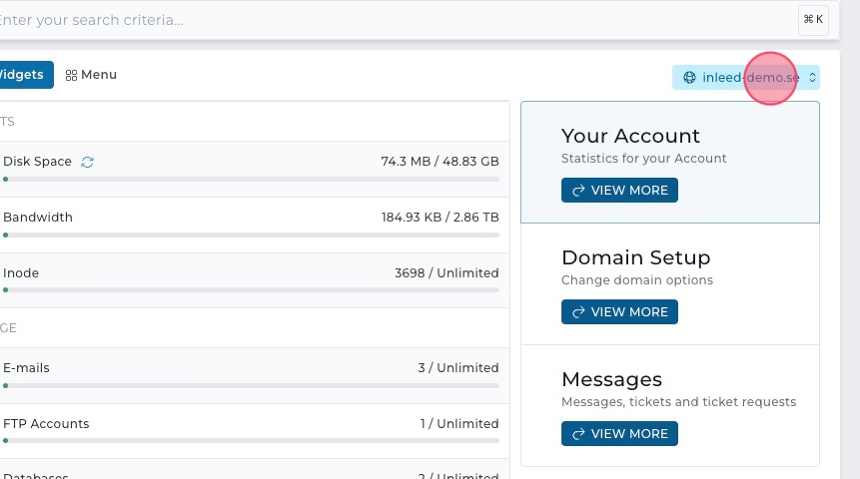Click arrow icon in Your Account button
The height and width of the screenshot is (479, 860).
[x=578, y=190]
